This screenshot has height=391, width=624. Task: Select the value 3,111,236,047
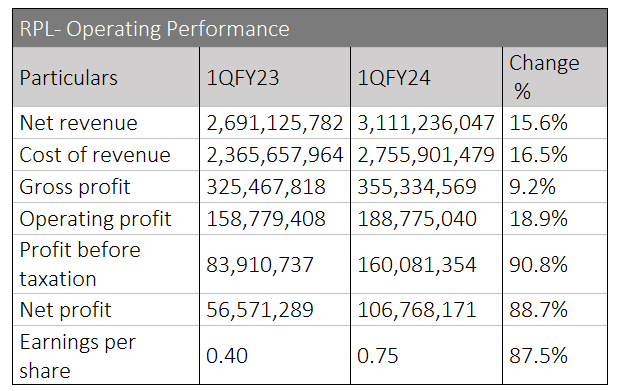(x=426, y=123)
